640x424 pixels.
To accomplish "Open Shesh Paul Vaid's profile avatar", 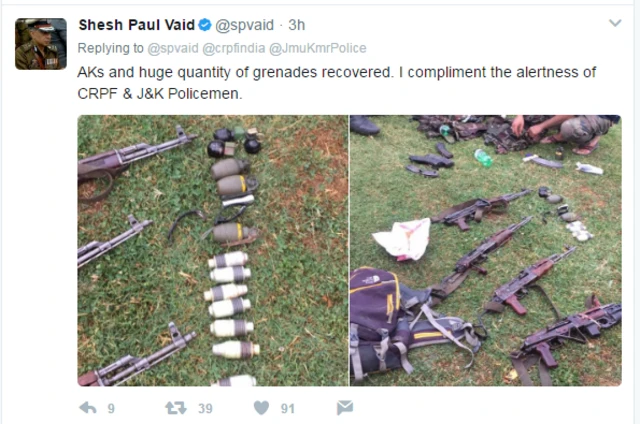I will coord(41,44).
